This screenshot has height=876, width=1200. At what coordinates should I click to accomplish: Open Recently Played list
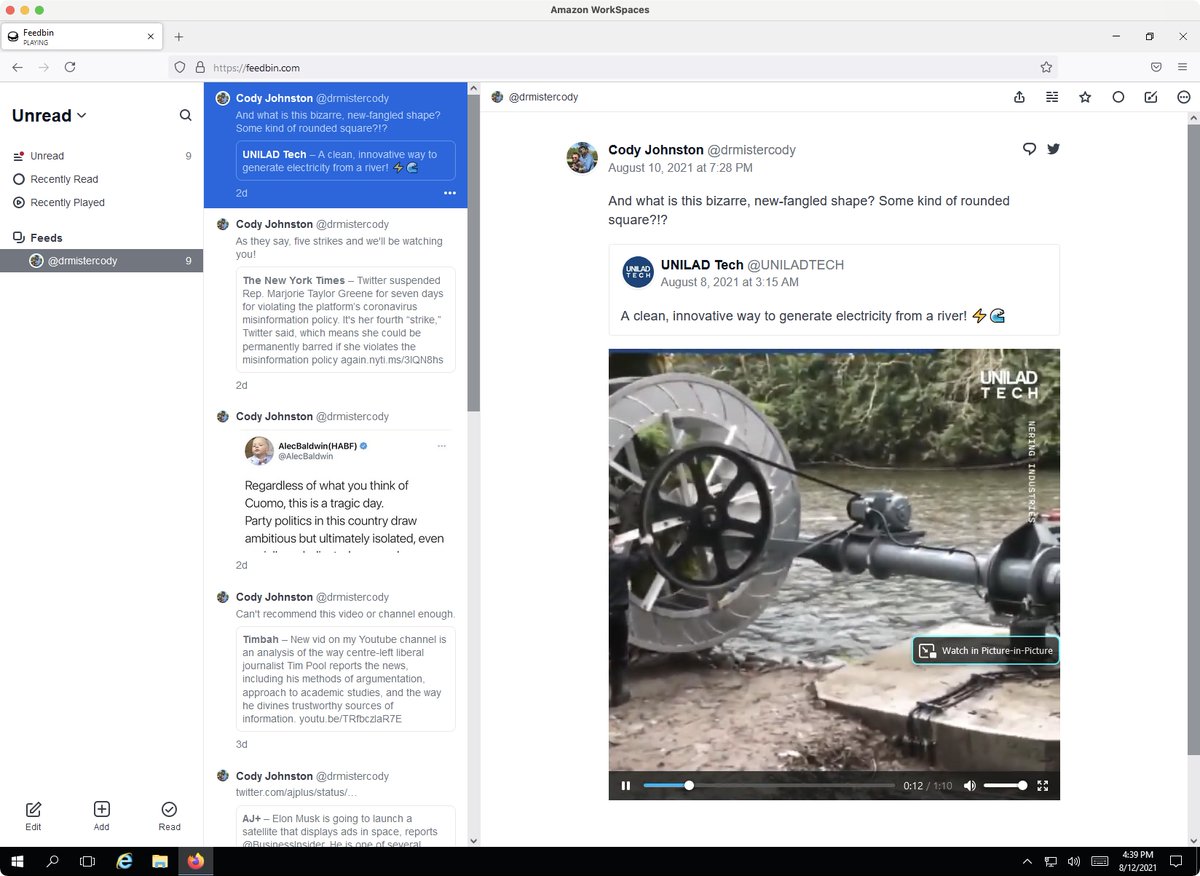pos(101,202)
